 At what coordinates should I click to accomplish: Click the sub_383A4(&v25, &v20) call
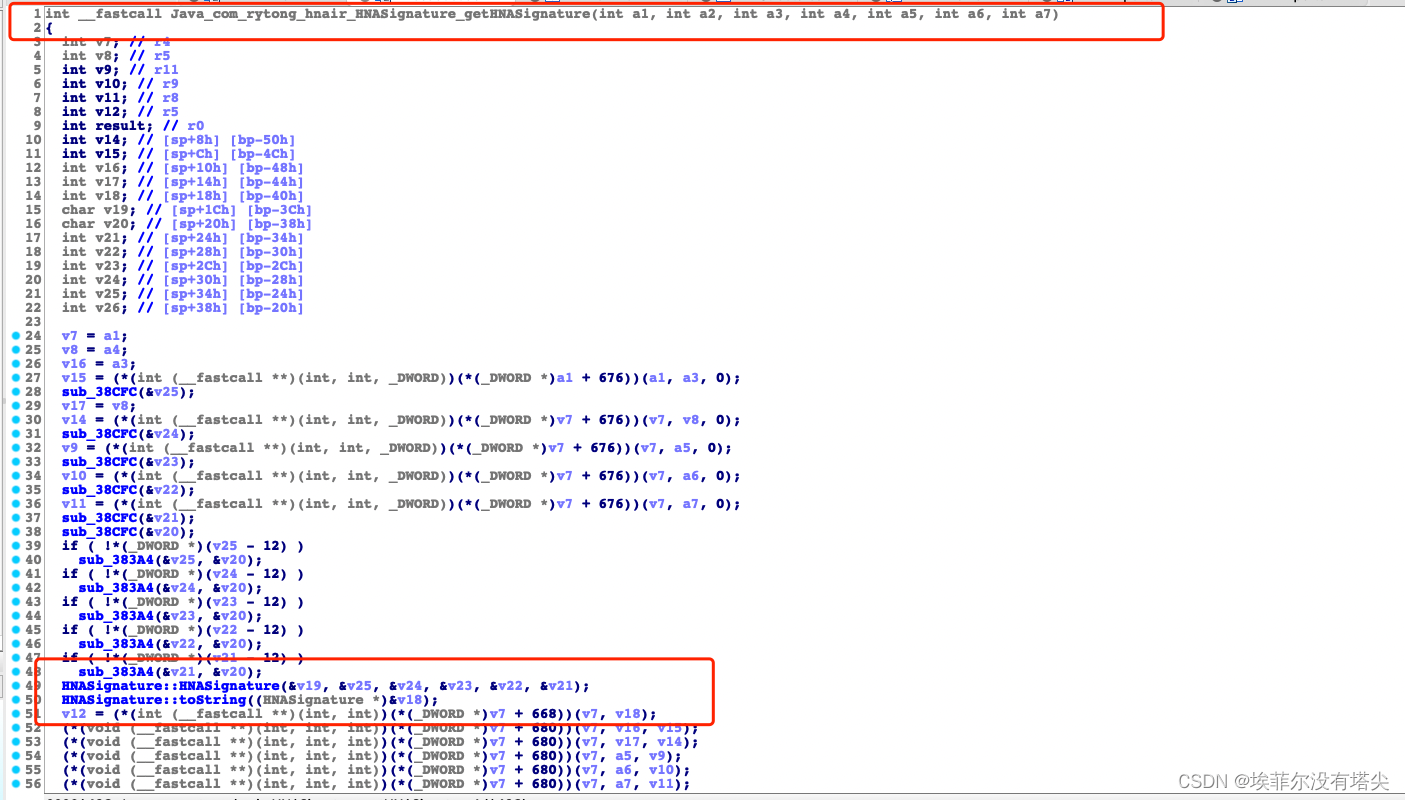coord(170,560)
